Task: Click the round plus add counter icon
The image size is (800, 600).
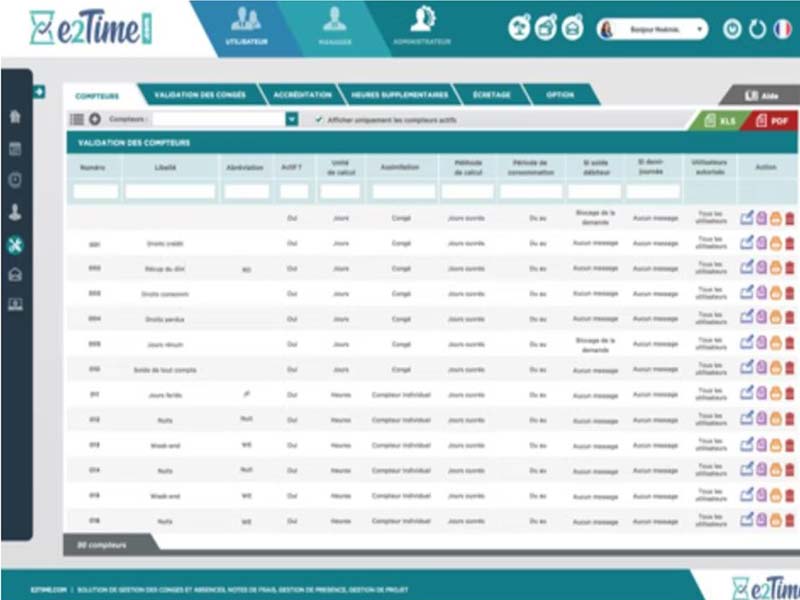Action: coord(95,119)
